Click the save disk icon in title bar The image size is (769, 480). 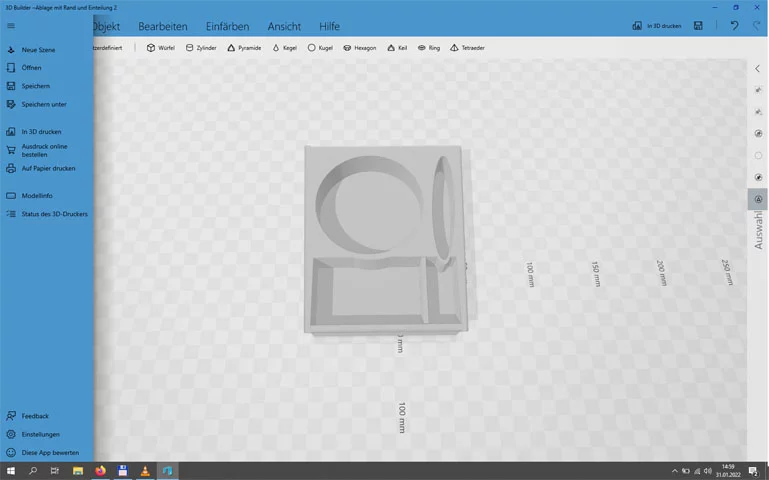[698, 26]
